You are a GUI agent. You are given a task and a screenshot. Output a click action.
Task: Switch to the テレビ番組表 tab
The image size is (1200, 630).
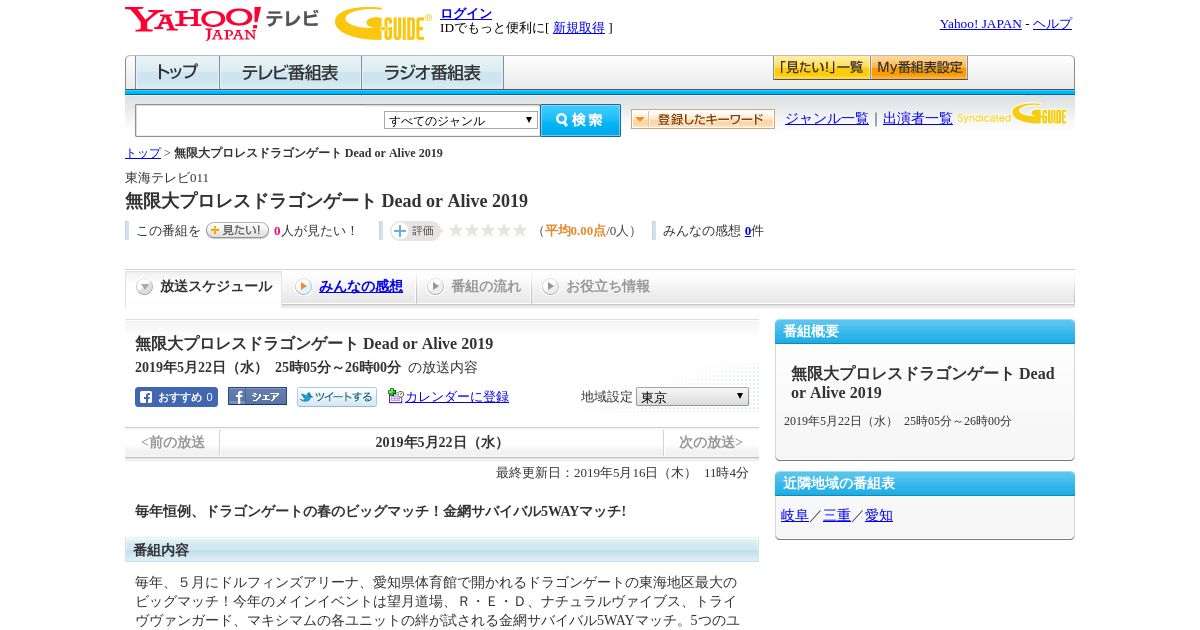coord(290,73)
